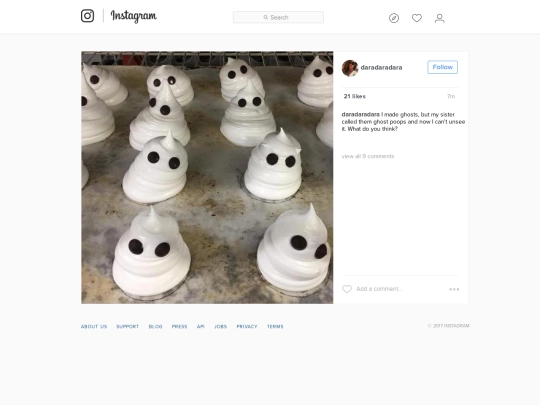
Task: Click the Instagram camera logo icon
Action: pos(87,16)
